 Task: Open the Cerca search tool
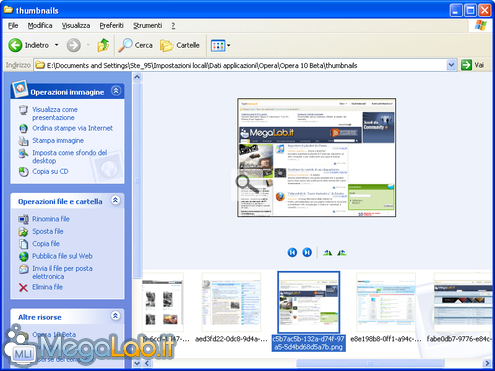(x=136, y=45)
